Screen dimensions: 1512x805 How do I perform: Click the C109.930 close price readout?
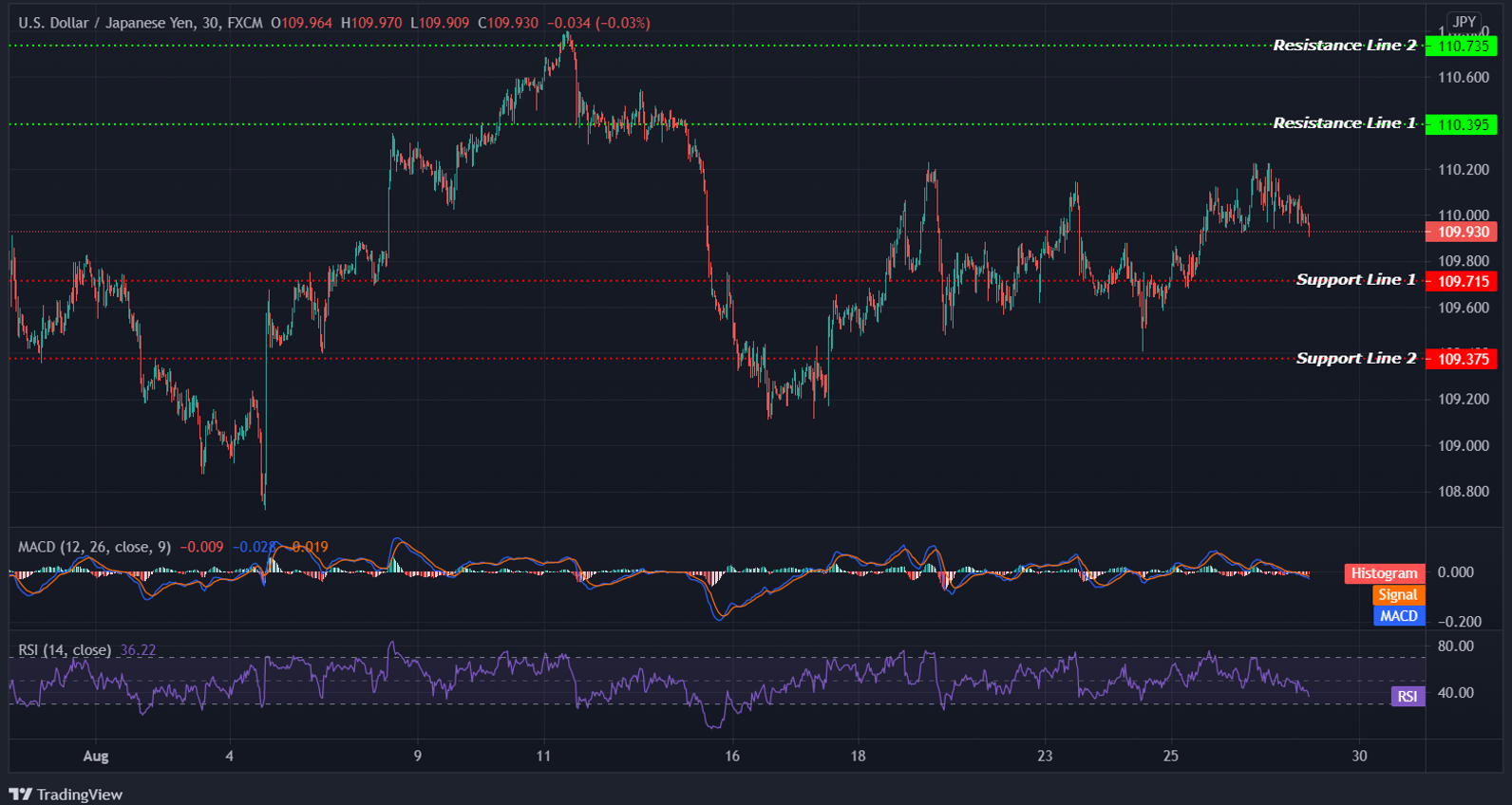[x=508, y=23]
